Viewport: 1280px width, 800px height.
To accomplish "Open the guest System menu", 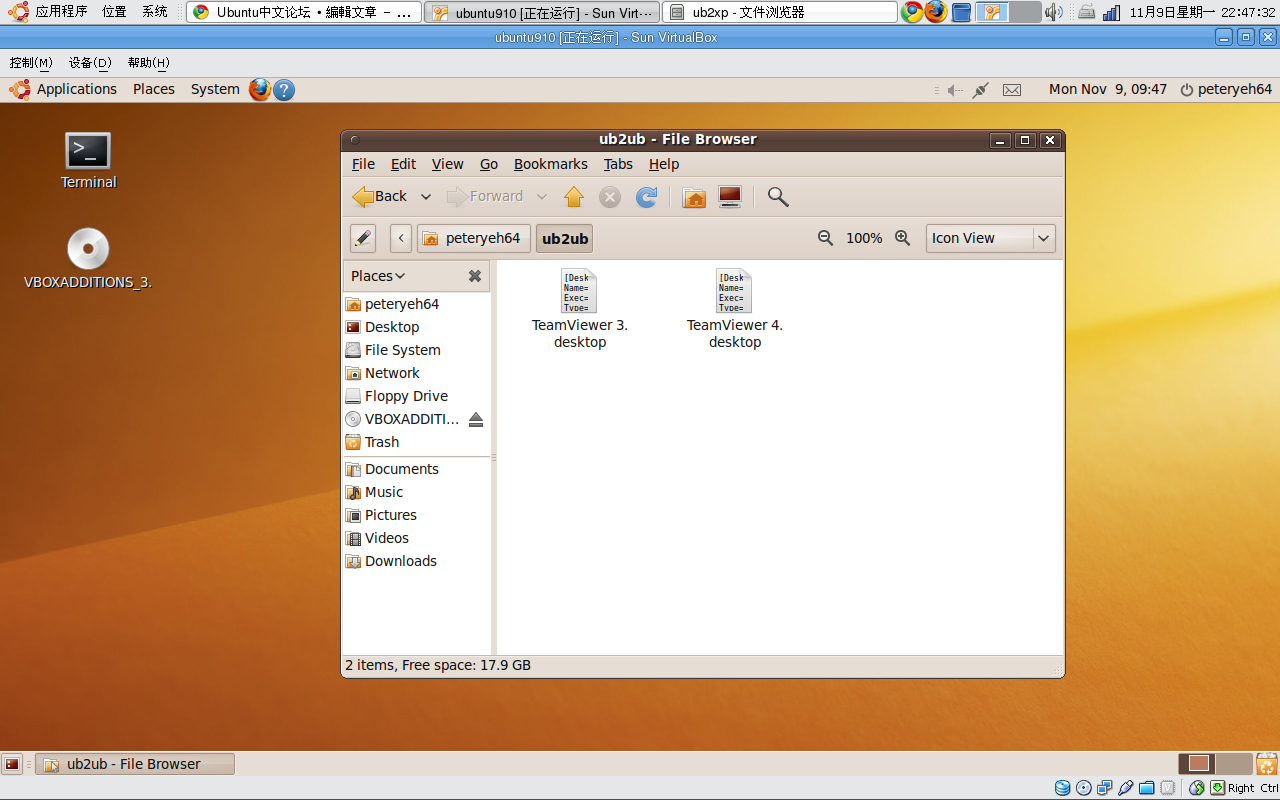I will (215, 89).
